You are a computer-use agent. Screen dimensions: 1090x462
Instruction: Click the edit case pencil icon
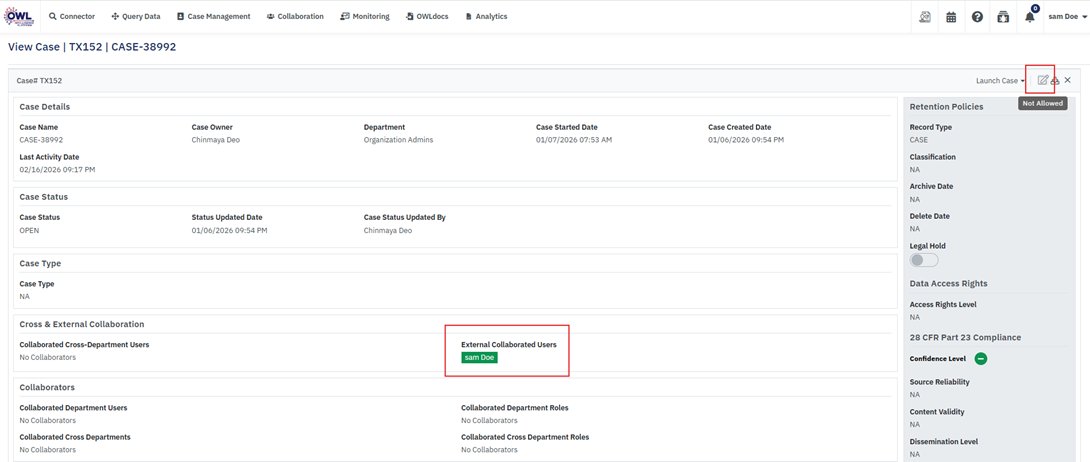click(x=1042, y=80)
